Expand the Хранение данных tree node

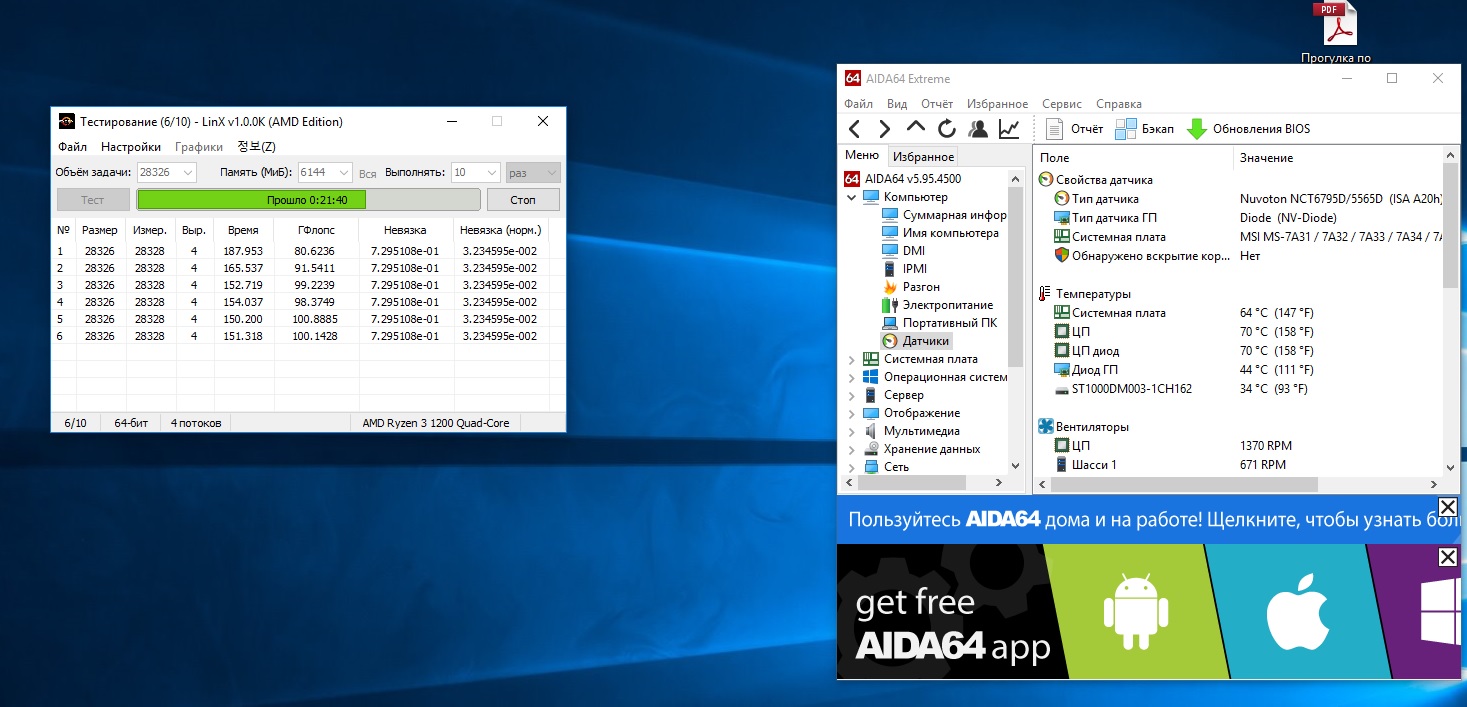(x=851, y=450)
